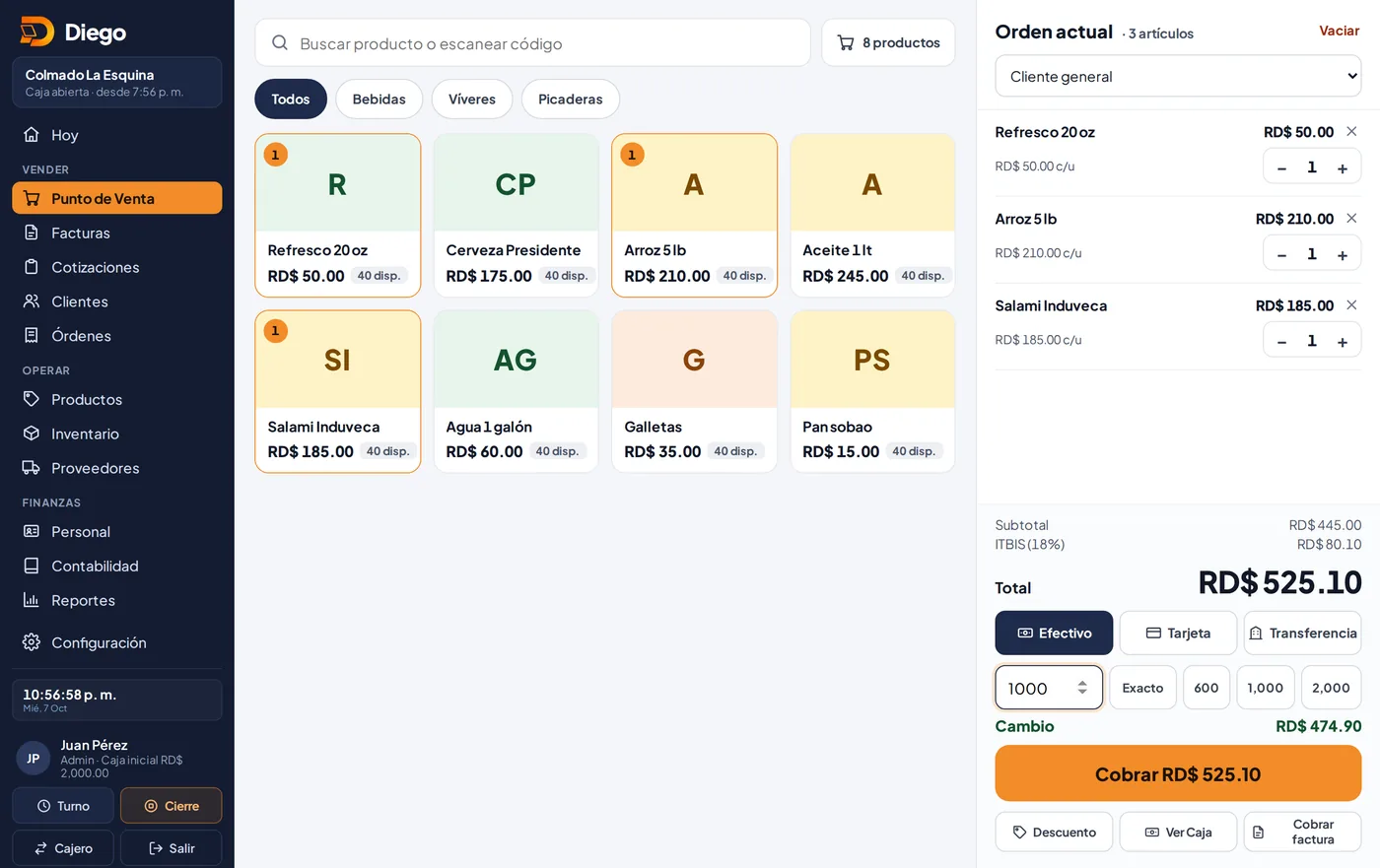Select Tarjeta payment method

pos(1178,633)
